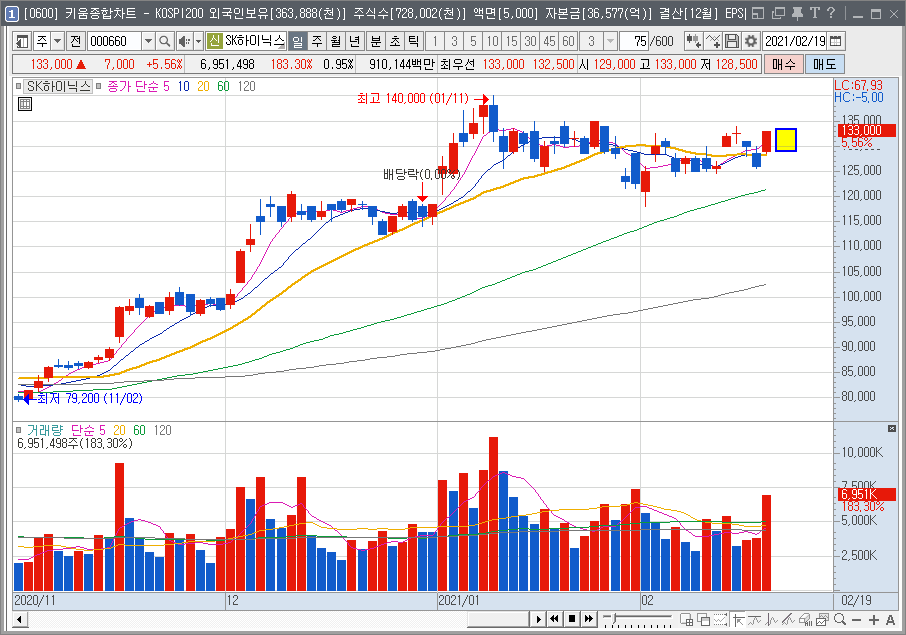
Task: Click the magnifier zoom icon in bottom toolbar
Action: click(x=840, y=619)
